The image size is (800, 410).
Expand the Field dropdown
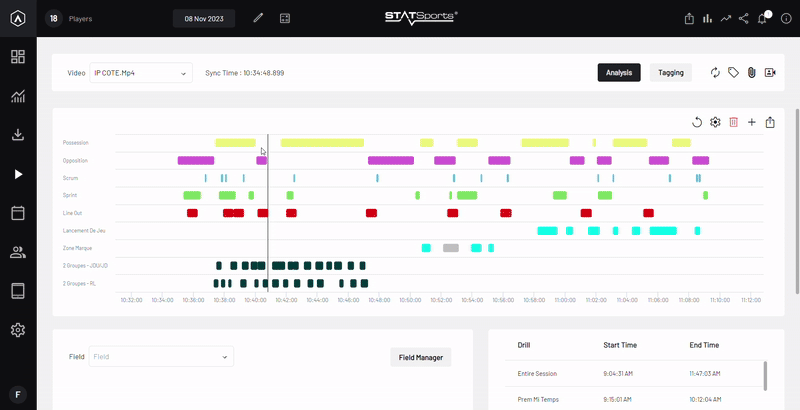161,356
